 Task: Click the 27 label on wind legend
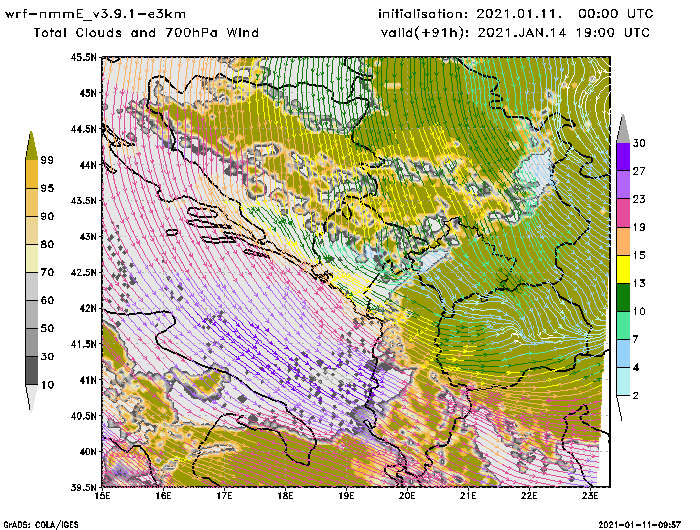click(639, 171)
